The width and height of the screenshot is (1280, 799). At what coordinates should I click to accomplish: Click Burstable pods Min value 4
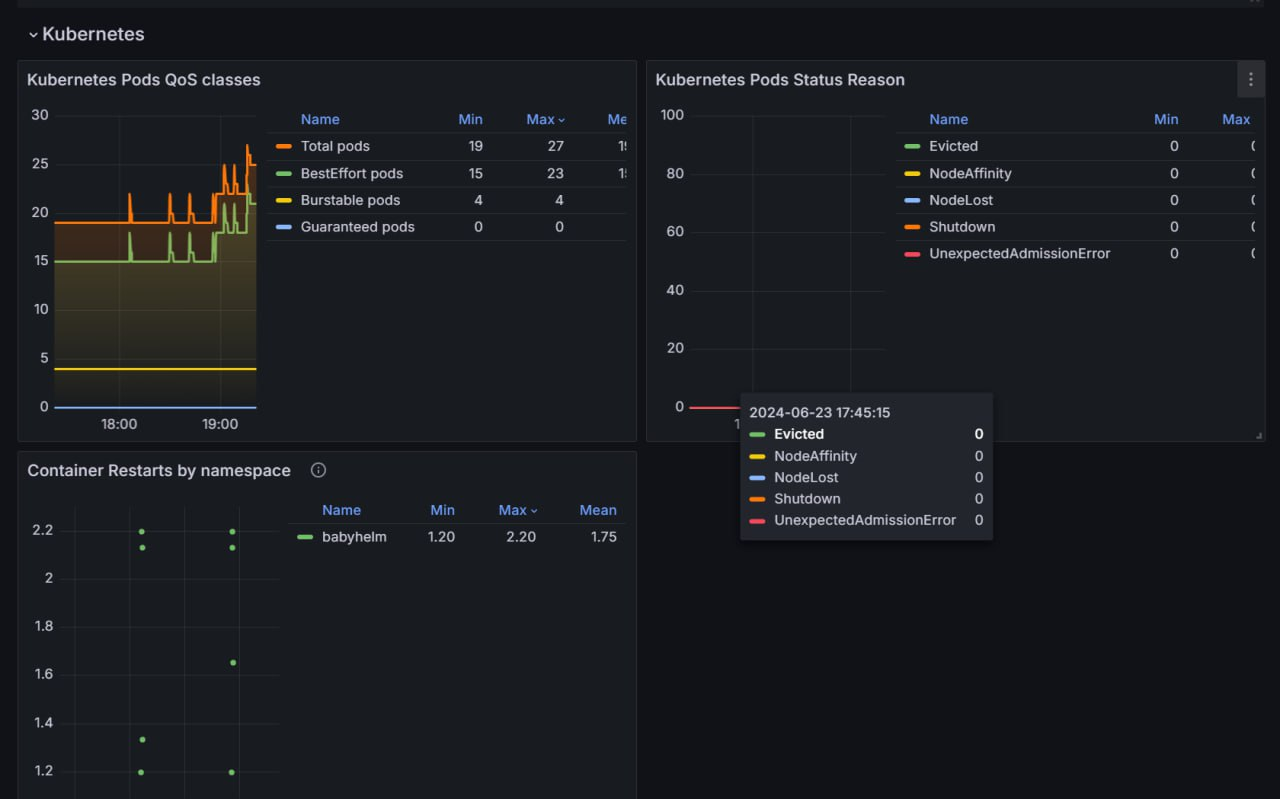(x=478, y=200)
